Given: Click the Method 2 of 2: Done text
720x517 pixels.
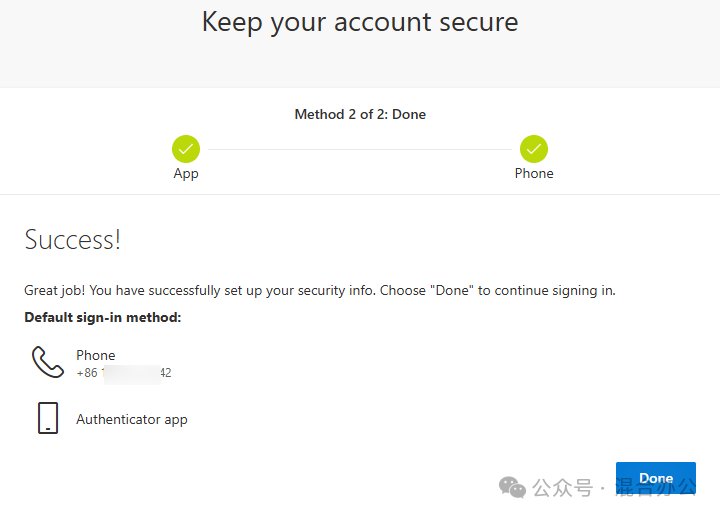Looking at the screenshot, I should 360,114.
